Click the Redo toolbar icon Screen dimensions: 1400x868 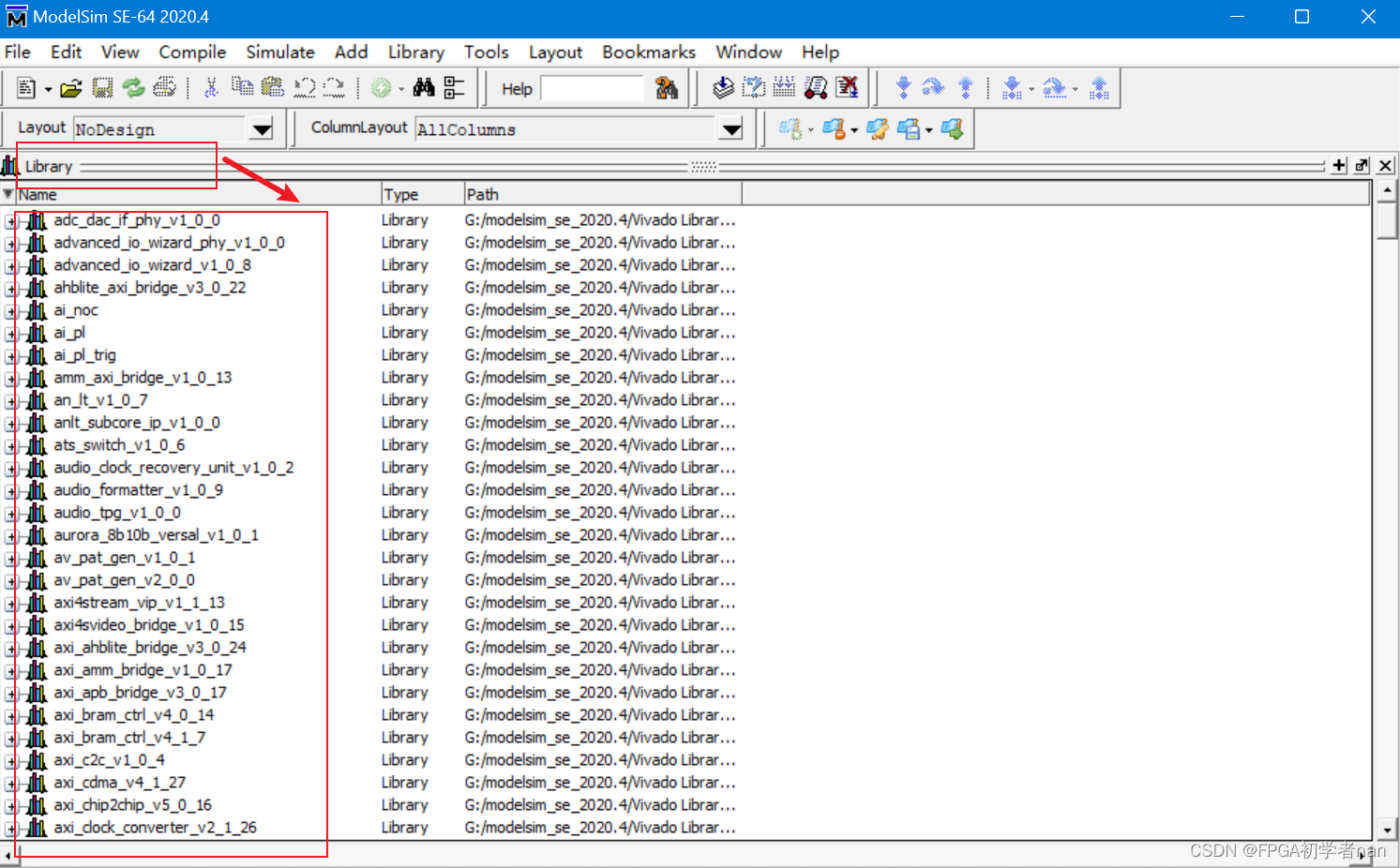334,88
